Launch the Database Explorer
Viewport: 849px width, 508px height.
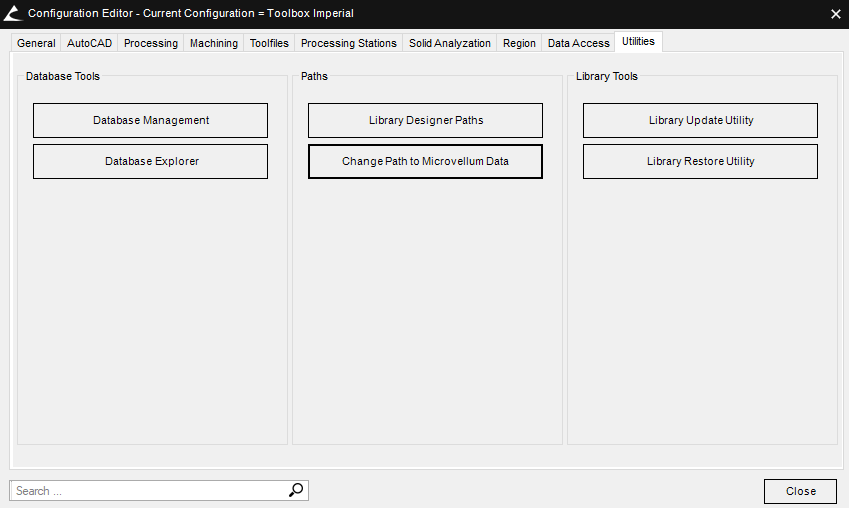pyautogui.click(x=150, y=161)
